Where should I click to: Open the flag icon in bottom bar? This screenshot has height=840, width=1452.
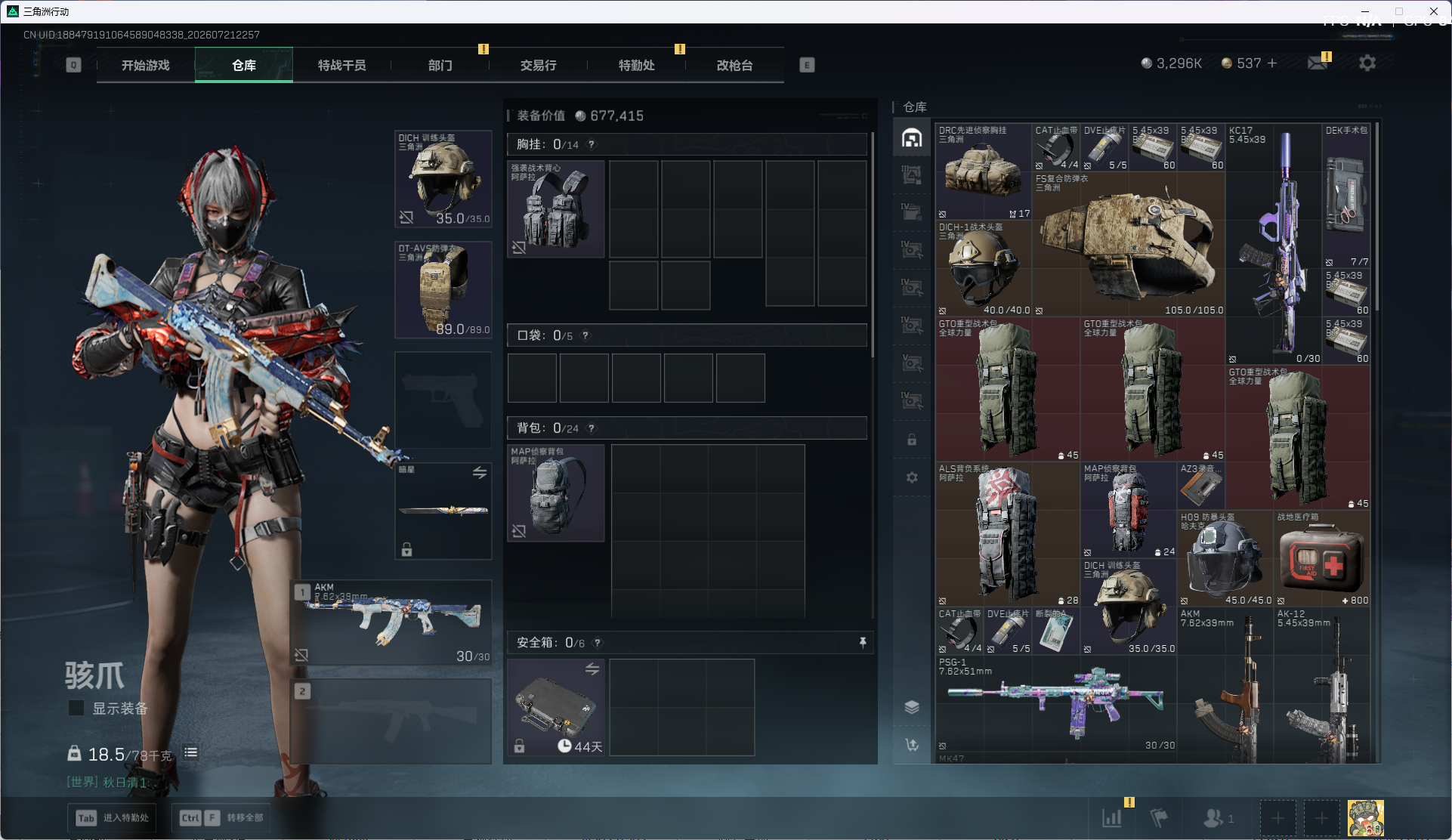pos(1158,817)
